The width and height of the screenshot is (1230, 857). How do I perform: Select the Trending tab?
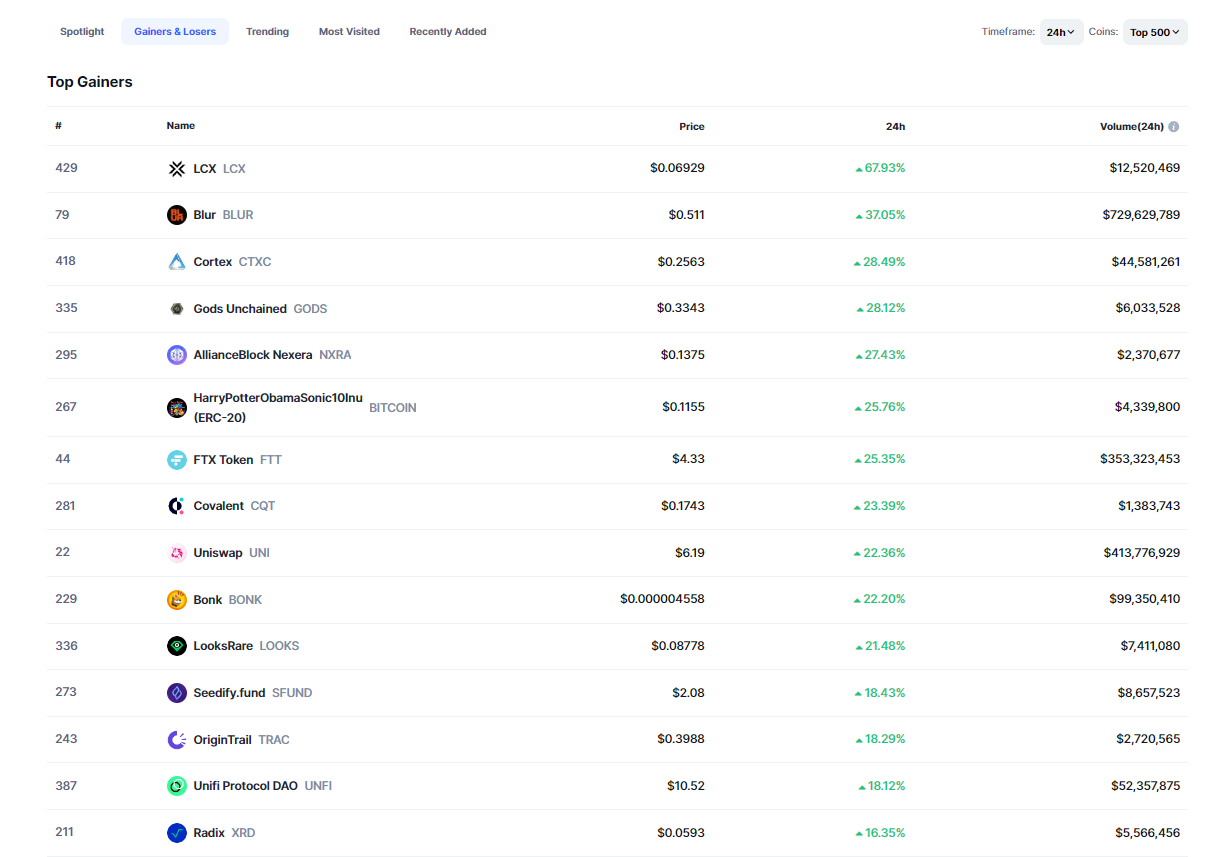tap(267, 32)
